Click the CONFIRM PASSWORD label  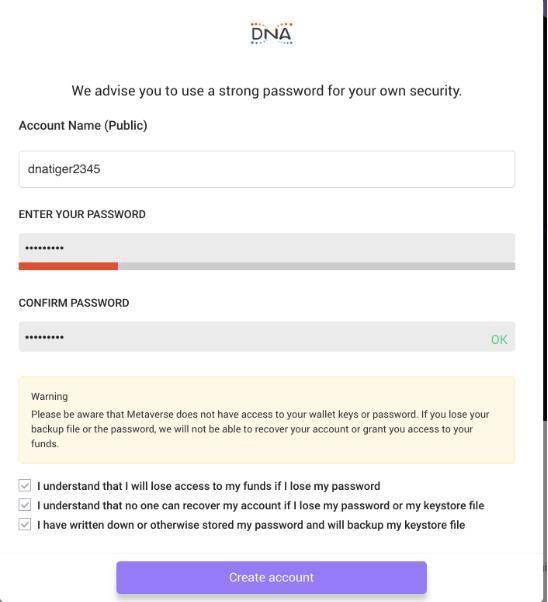point(74,303)
